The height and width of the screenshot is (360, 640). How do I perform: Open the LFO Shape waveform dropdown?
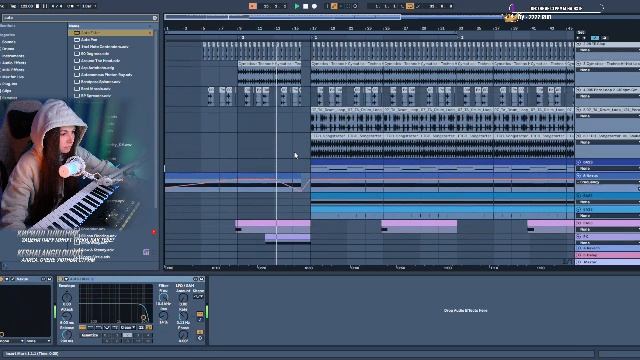[199, 297]
